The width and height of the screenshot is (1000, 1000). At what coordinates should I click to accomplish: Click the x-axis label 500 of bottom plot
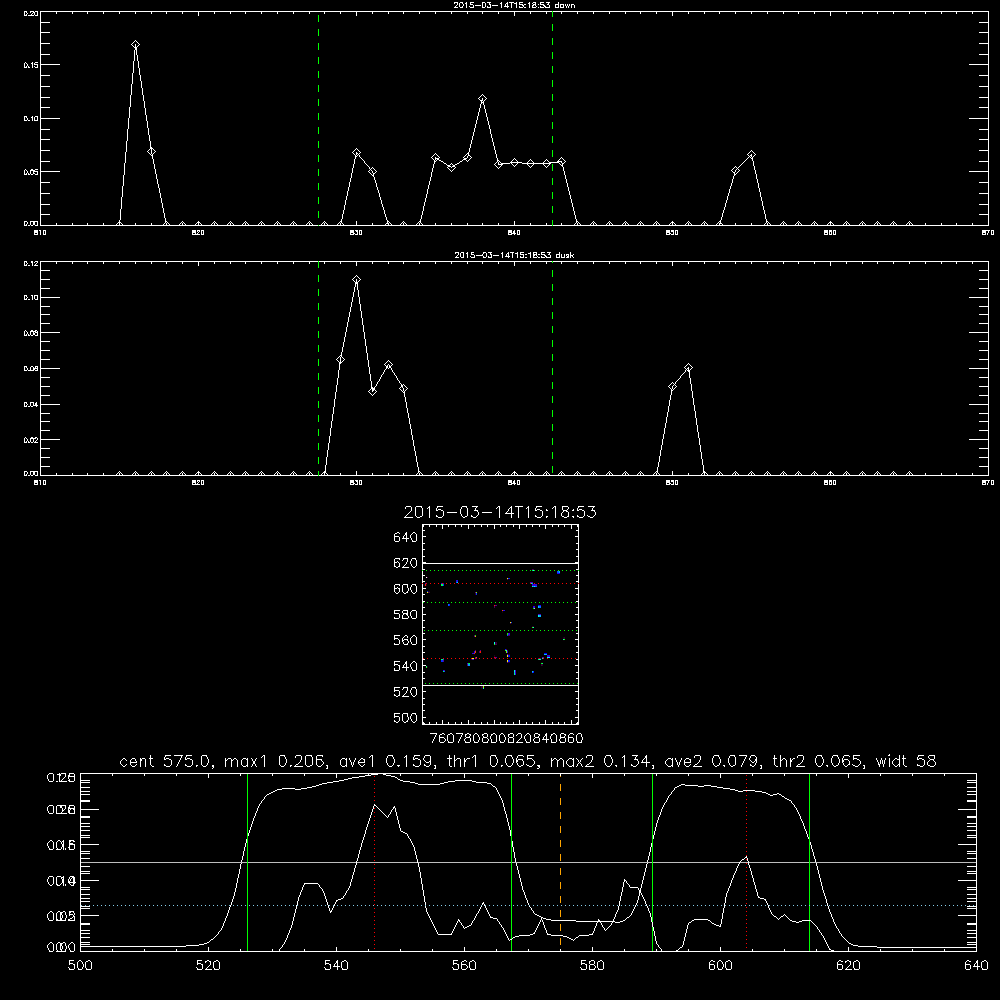click(x=80, y=966)
